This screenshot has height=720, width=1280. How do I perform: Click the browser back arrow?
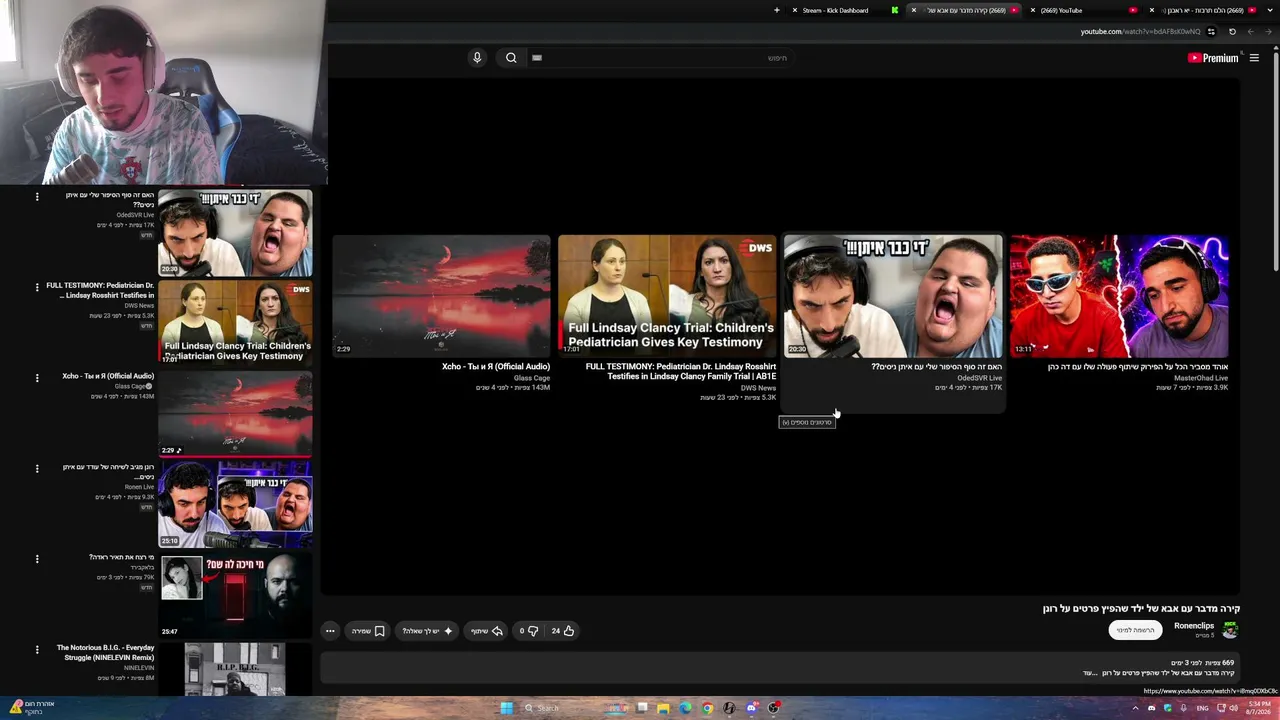tap(1269, 32)
